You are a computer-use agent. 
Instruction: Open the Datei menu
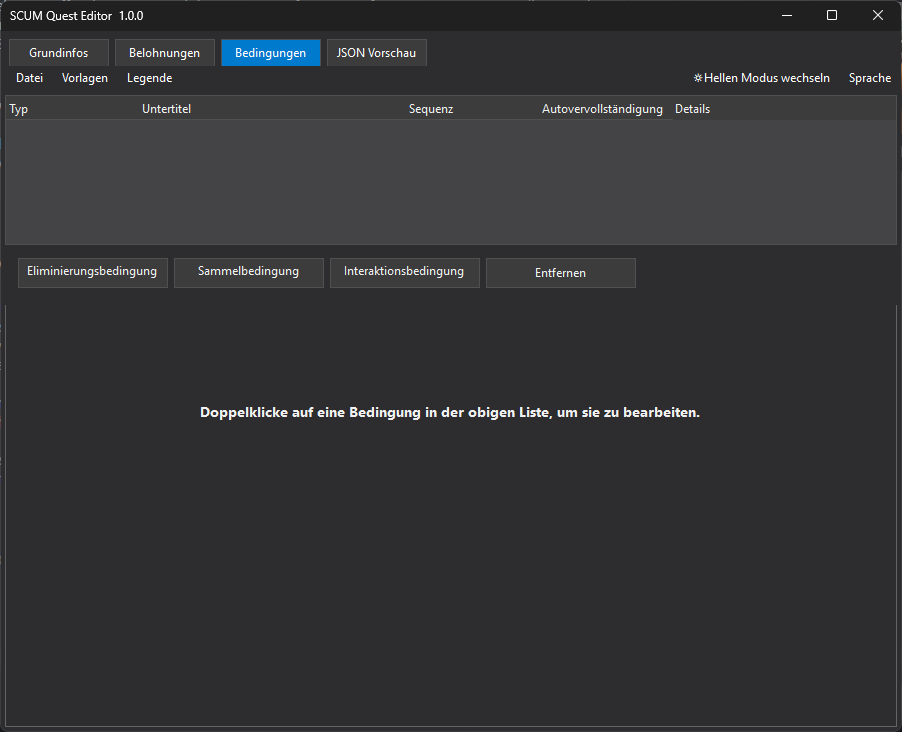29,78
